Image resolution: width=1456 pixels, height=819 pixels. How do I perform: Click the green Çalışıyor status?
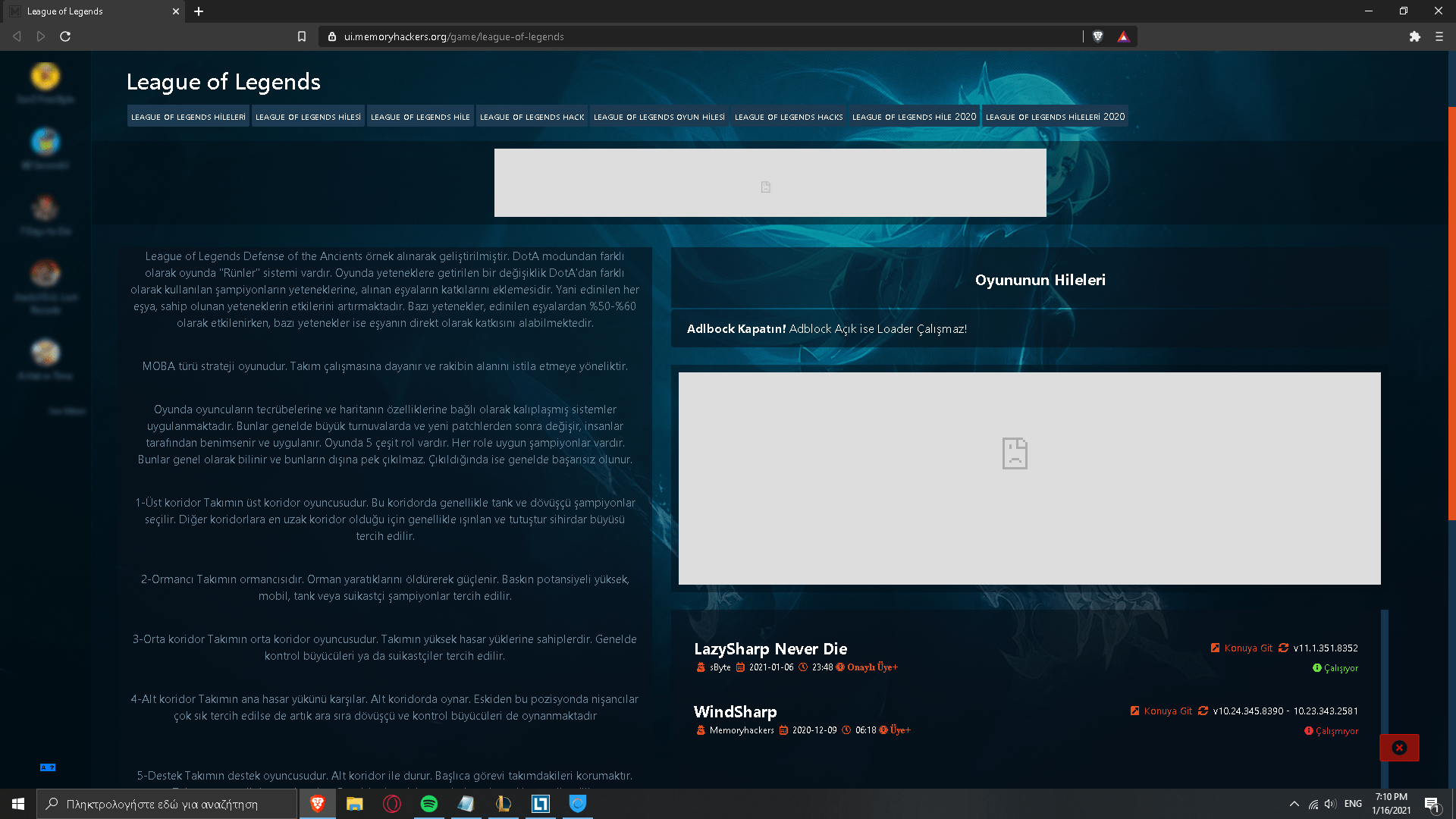(x=1335, y=668)
